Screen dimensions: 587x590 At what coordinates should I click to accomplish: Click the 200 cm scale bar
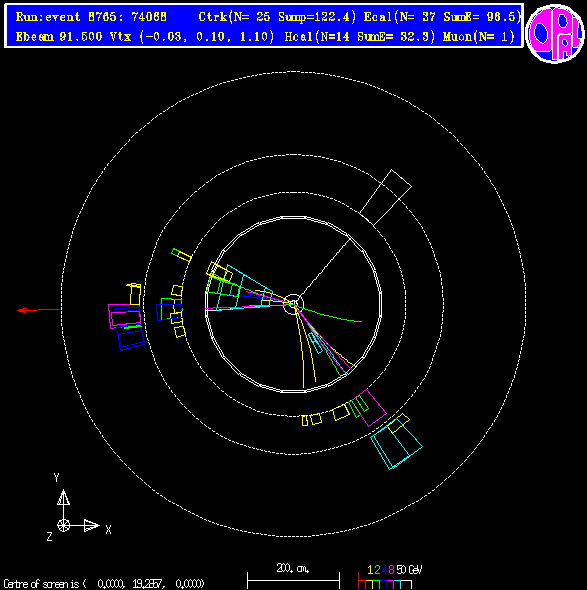[x=294, y=576]
